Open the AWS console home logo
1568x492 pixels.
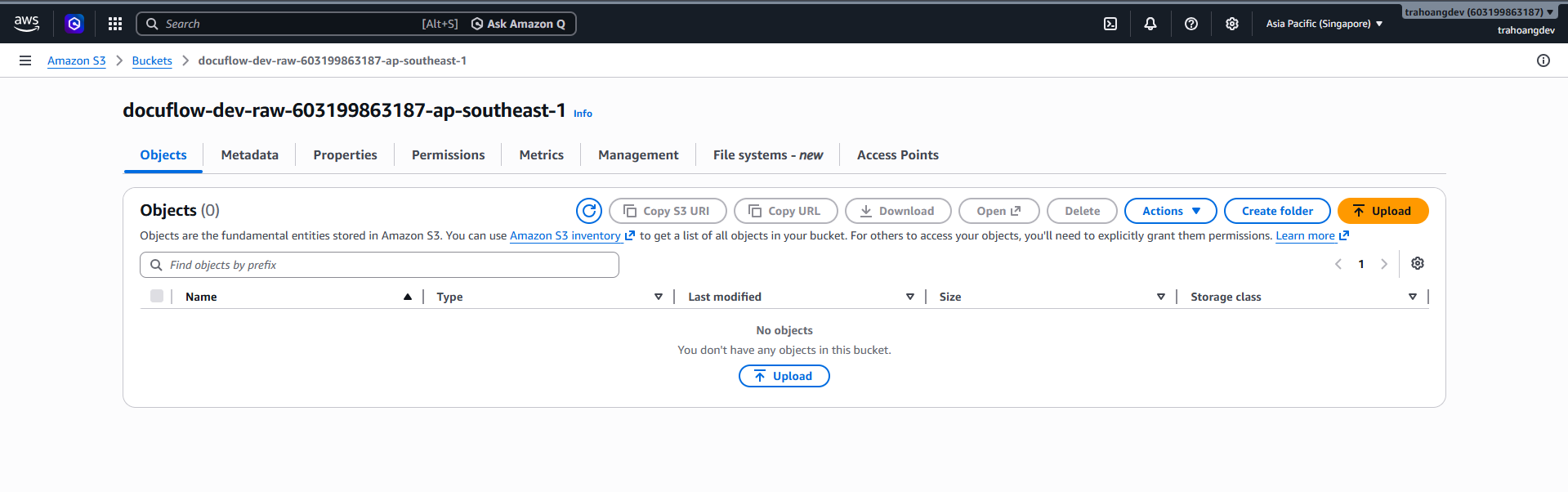26,24
